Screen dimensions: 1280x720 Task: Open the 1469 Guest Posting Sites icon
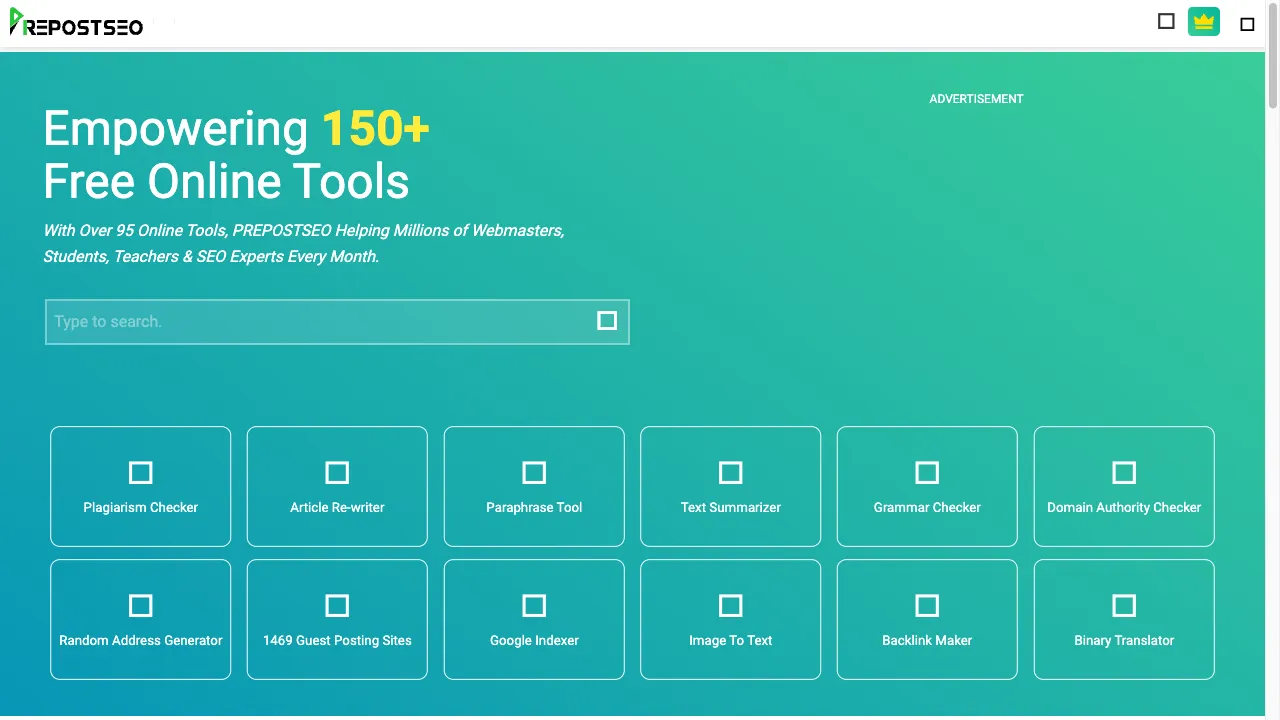(337, 605)
